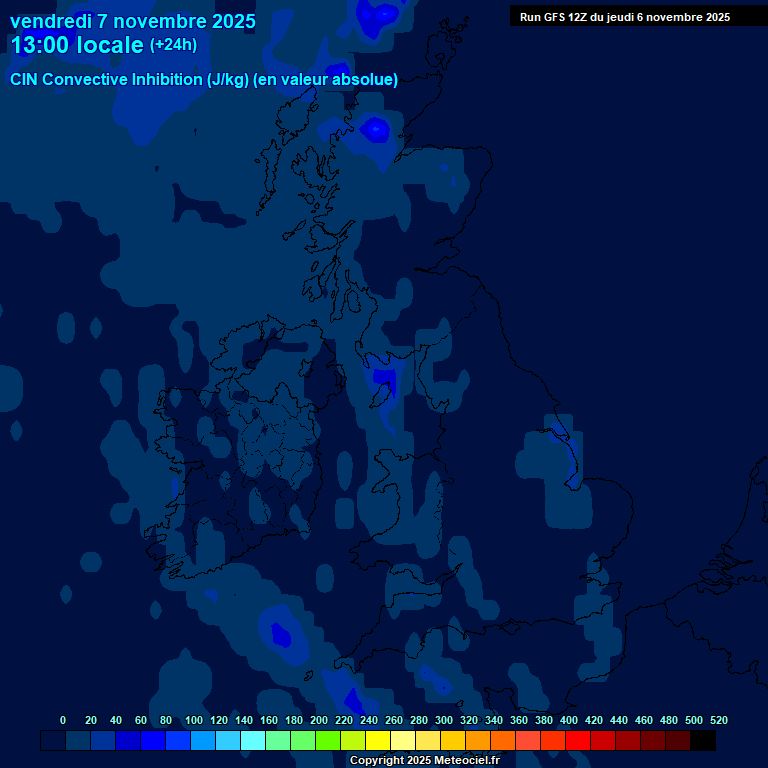Click the bright blue spot over northern Scotland

(375, 129)
